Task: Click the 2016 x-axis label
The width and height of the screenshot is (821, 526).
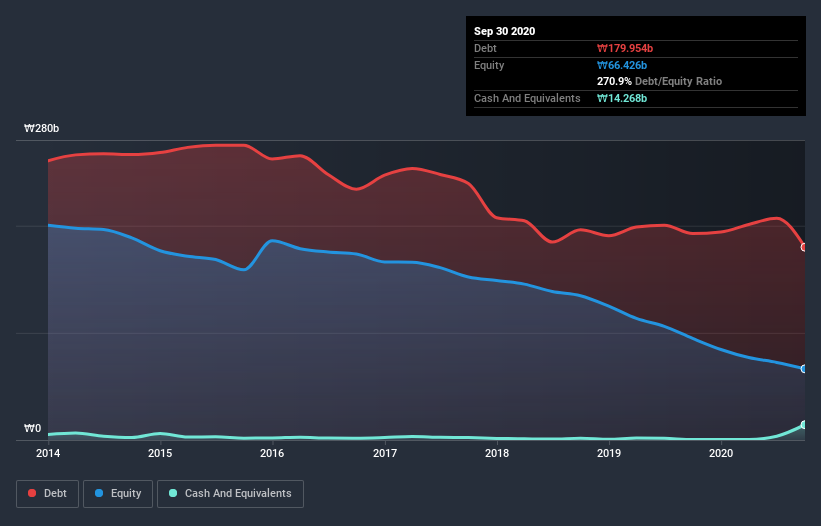Action: 272,453
